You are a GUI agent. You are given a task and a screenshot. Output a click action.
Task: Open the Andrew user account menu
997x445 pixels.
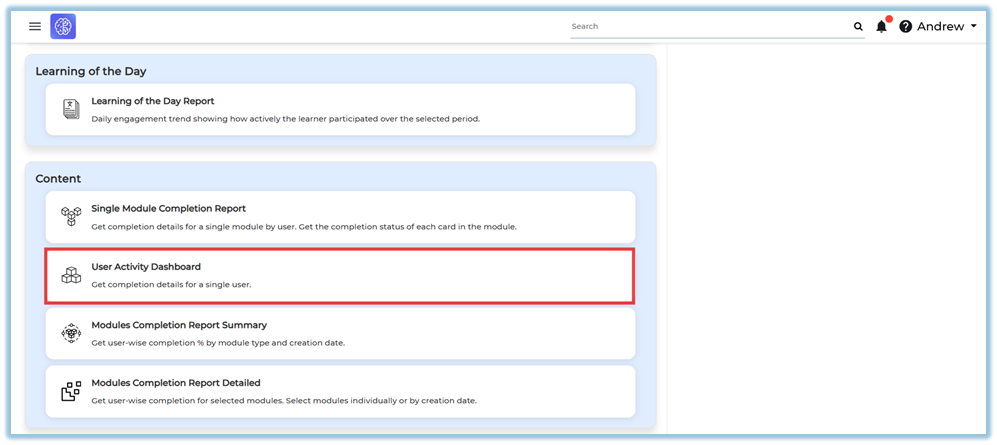pos(940,27)
